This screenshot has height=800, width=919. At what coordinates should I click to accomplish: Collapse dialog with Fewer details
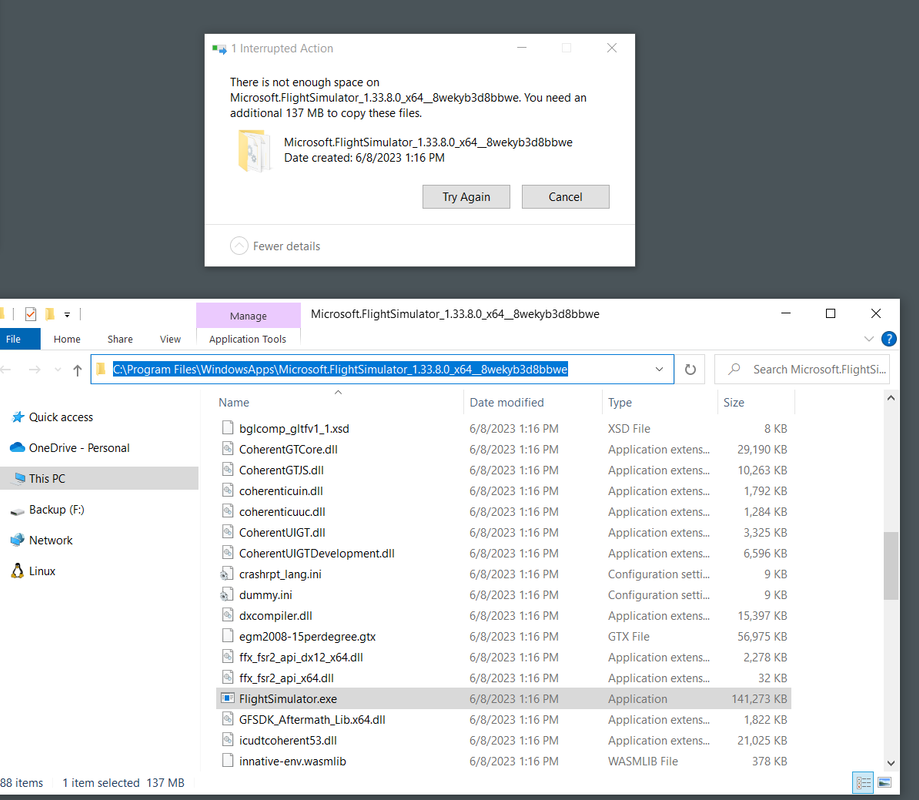point(275,246)
